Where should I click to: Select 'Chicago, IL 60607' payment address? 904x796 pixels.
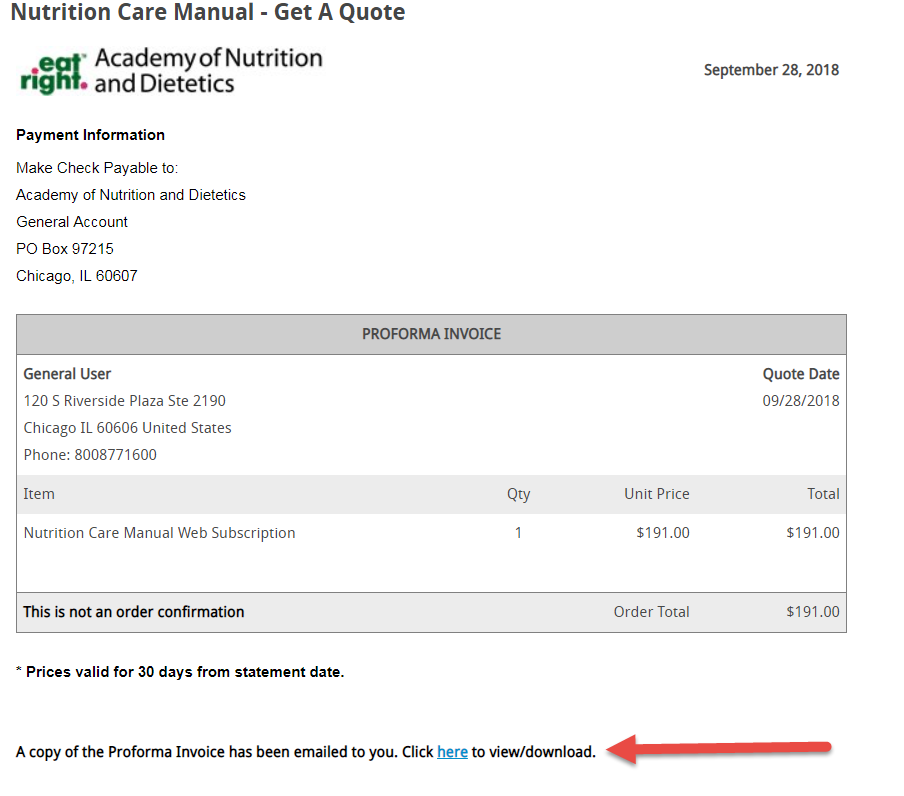click(77, 276)
